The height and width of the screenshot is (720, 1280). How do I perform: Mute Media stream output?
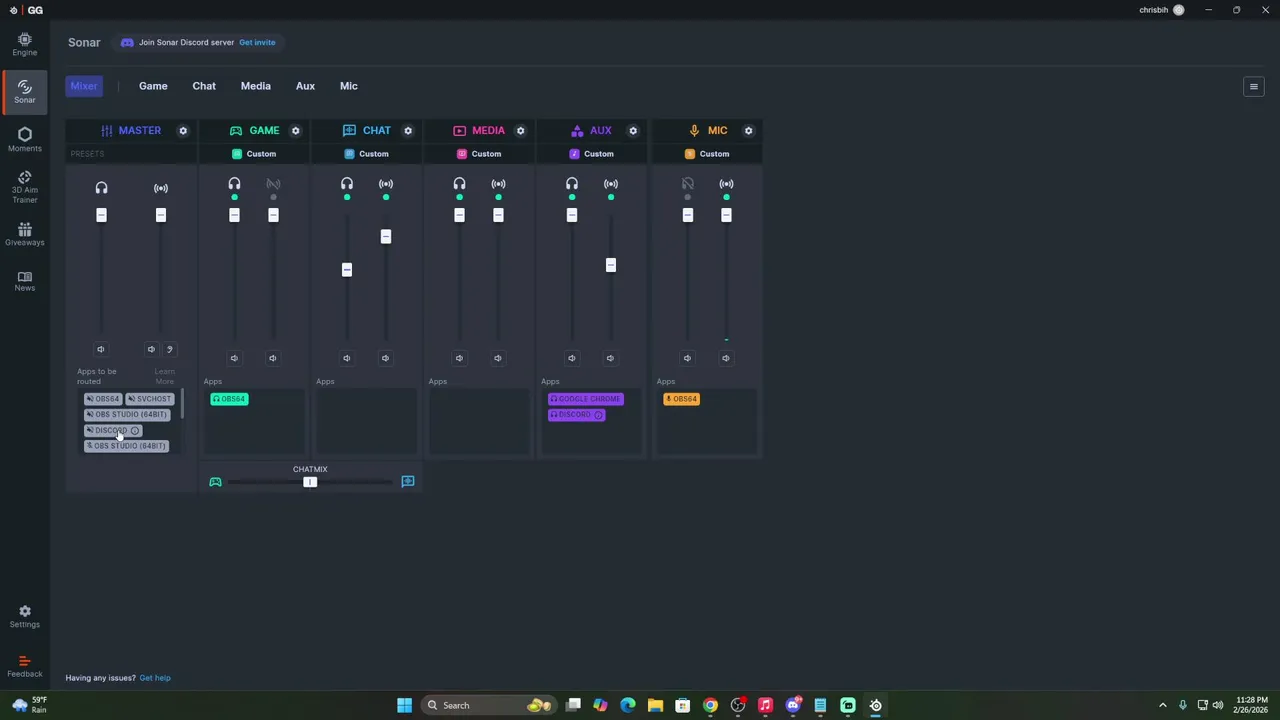tap(497, 358)
